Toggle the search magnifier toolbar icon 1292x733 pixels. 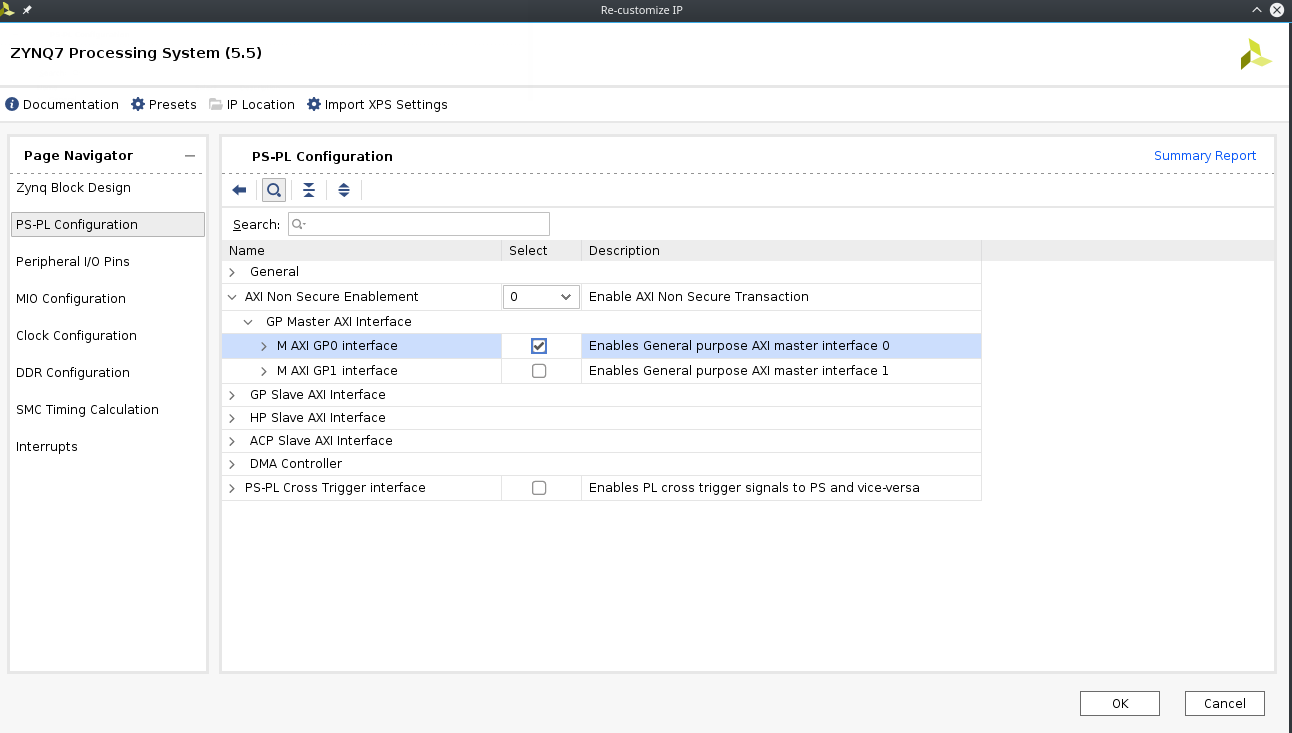(273, 190)
